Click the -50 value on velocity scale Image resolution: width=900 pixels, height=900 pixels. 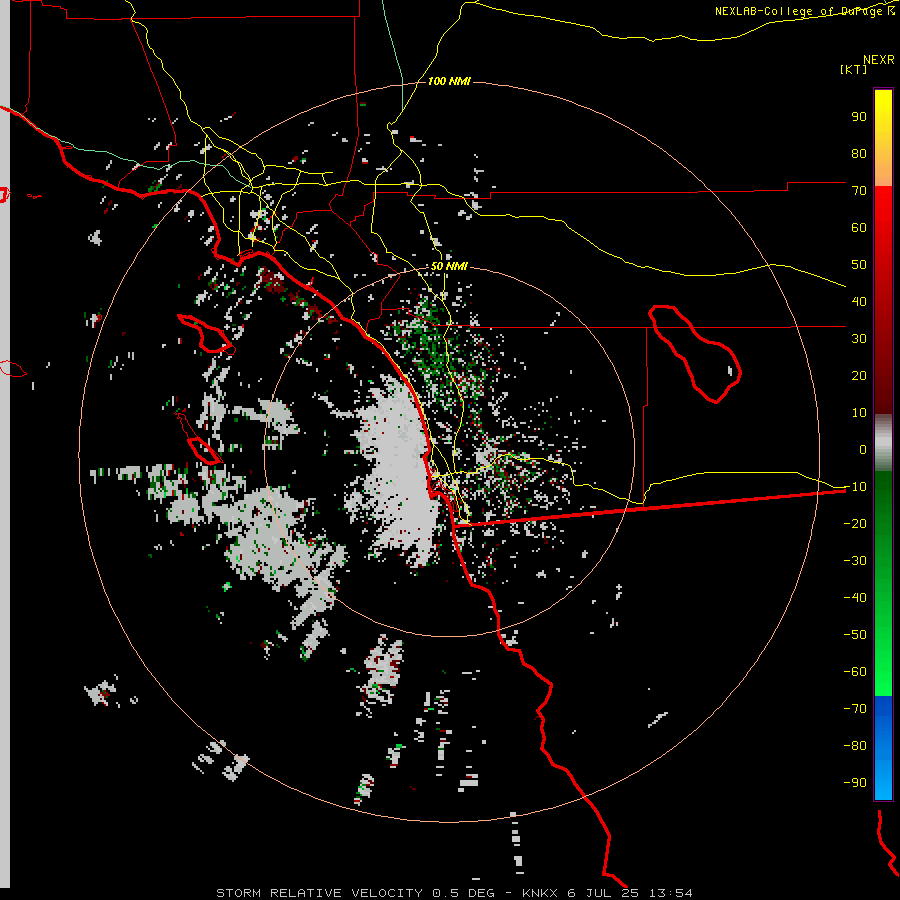855,635
